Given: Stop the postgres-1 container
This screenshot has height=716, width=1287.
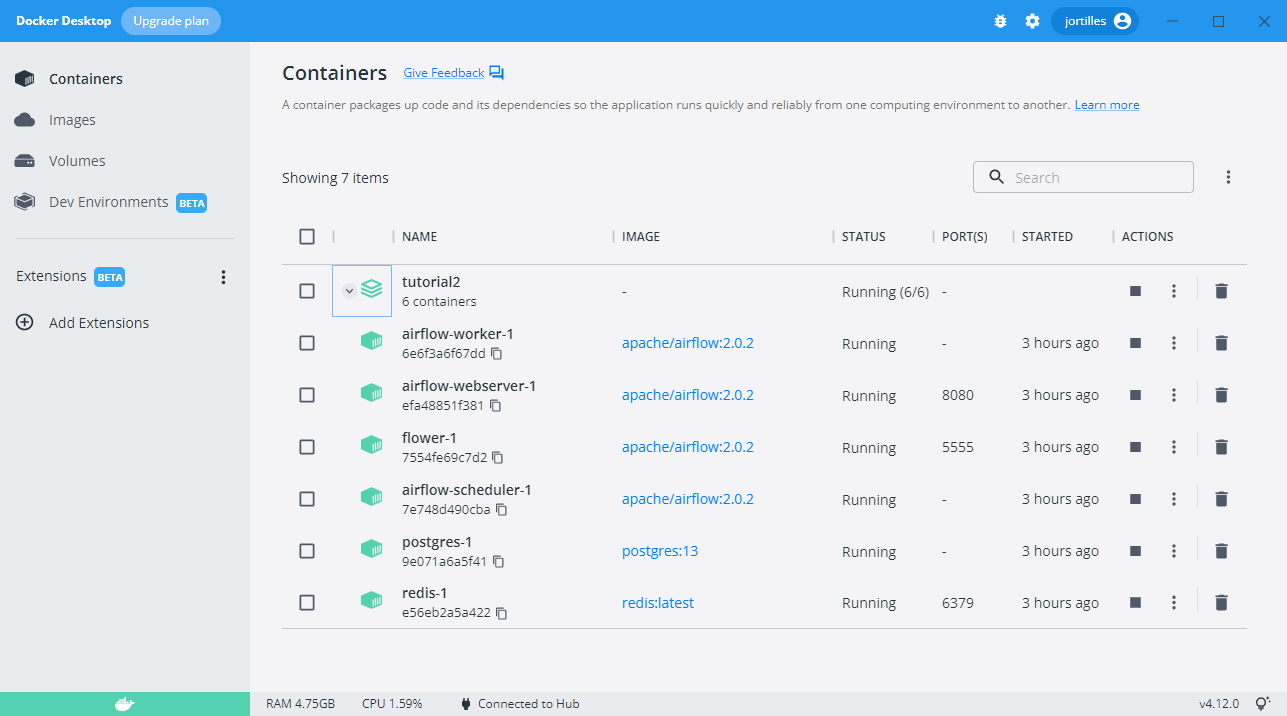Looking at the screenshot, I should click(x=1135, y=551).
